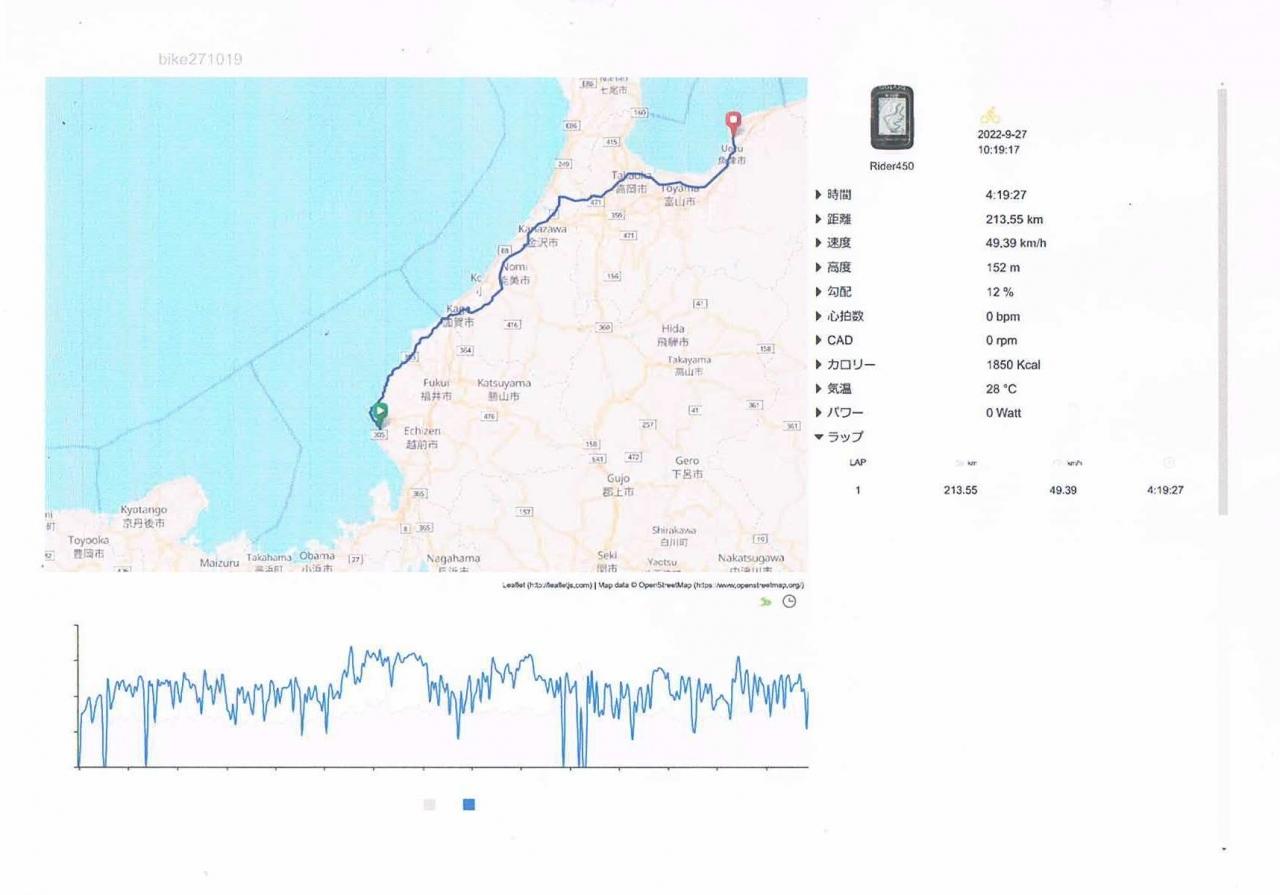Click the green start marker on the map
This screenshot has width=1280, height=895.
coord(379,414)
